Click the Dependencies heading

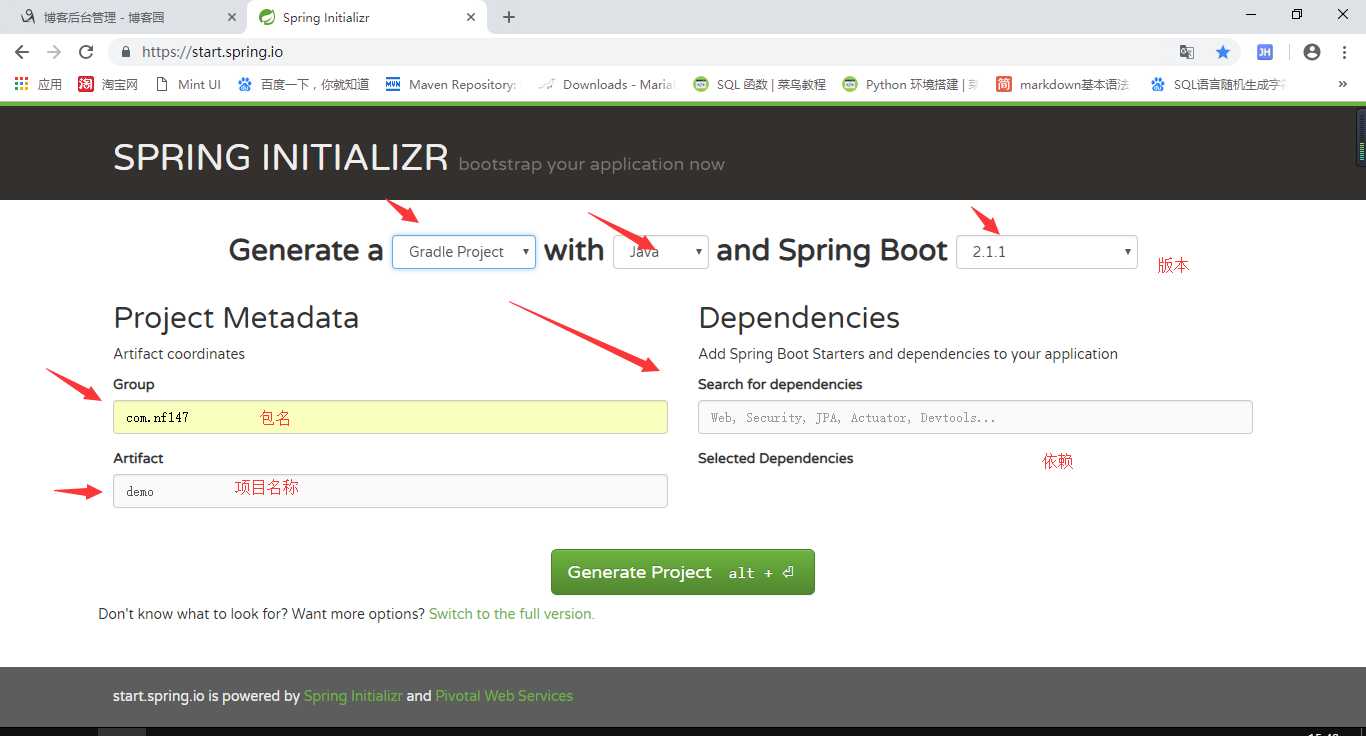799,318
